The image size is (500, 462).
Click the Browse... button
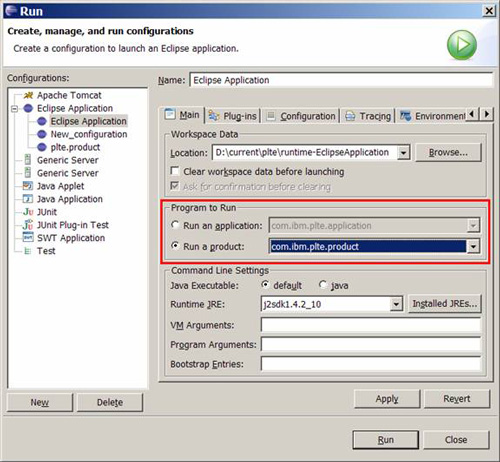(x=448, y=153)
